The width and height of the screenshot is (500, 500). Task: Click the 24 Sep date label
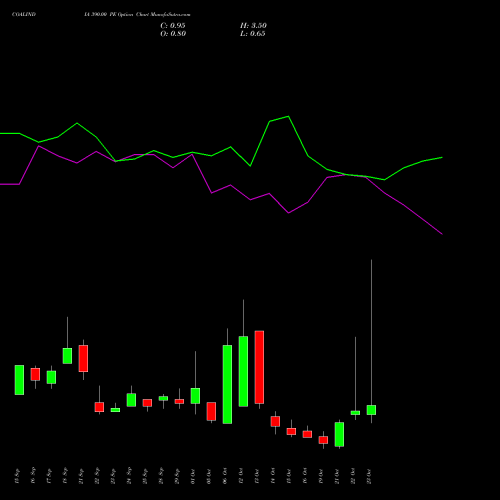pos(129,475)
